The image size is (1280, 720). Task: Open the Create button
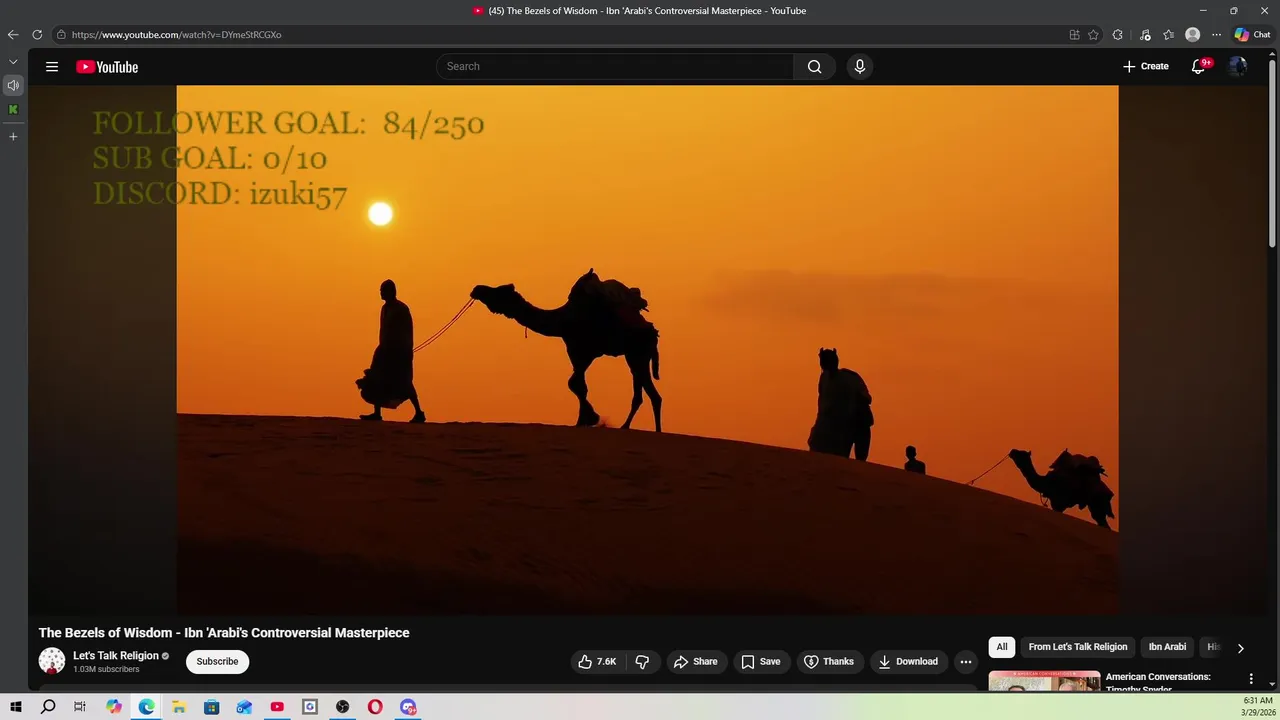(x=1145, y=66)
